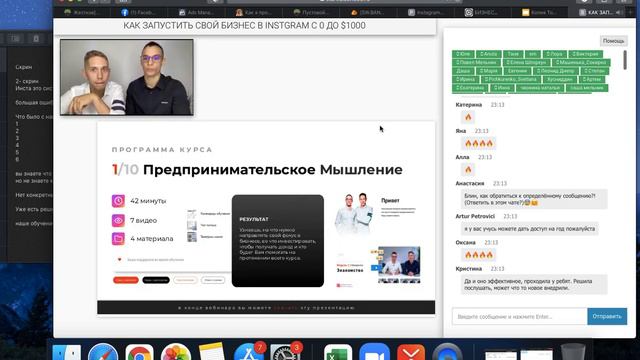Click the folder icon next to 4 материала

118,238
